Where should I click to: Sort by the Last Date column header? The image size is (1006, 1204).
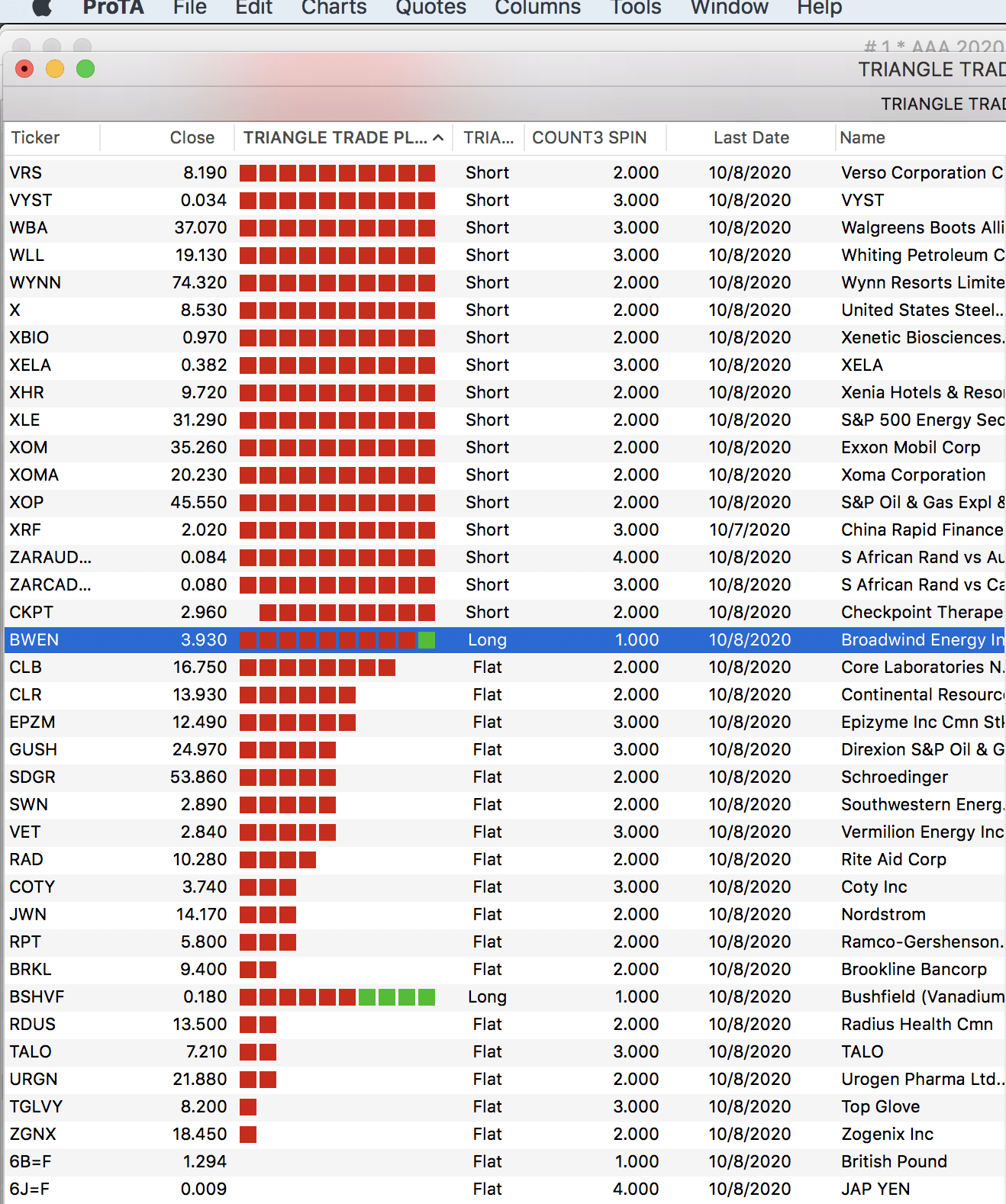(x=751, y=137)
